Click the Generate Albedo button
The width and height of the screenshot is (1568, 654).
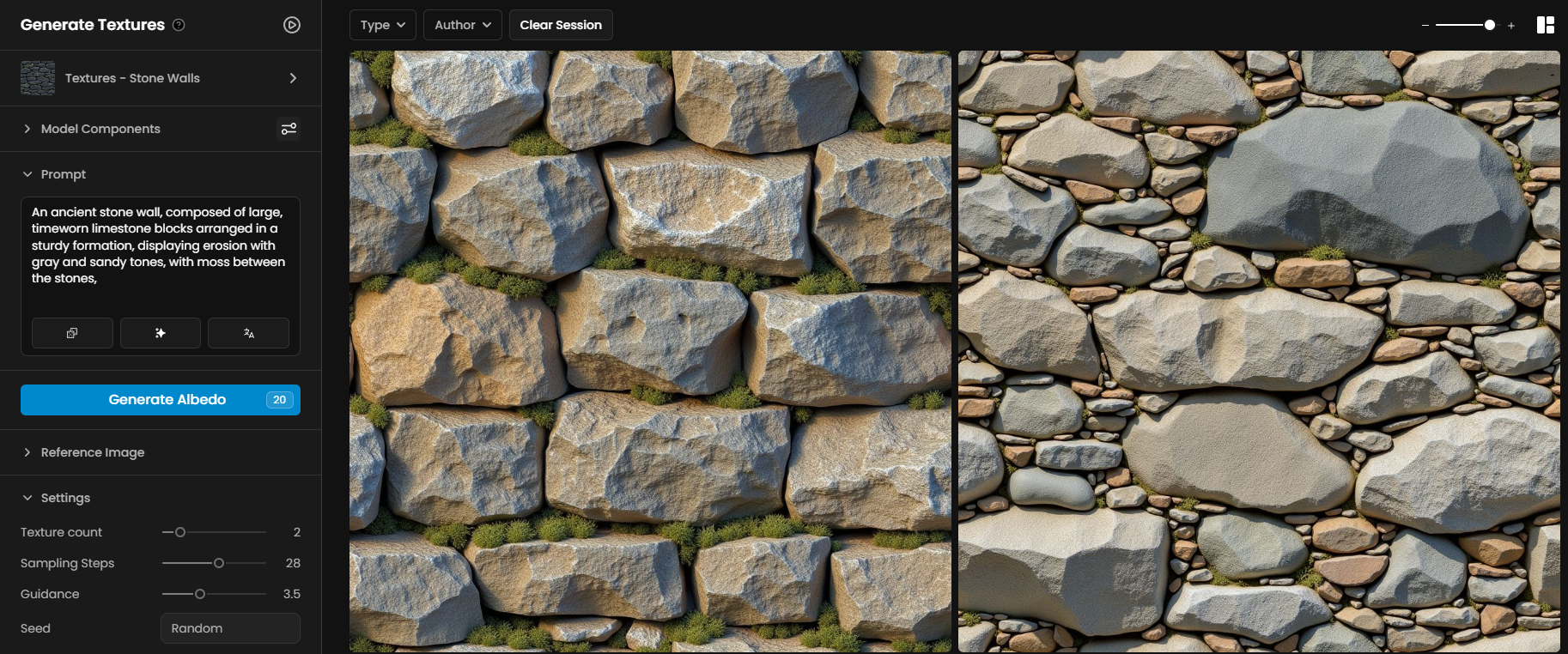coord(161,400)
